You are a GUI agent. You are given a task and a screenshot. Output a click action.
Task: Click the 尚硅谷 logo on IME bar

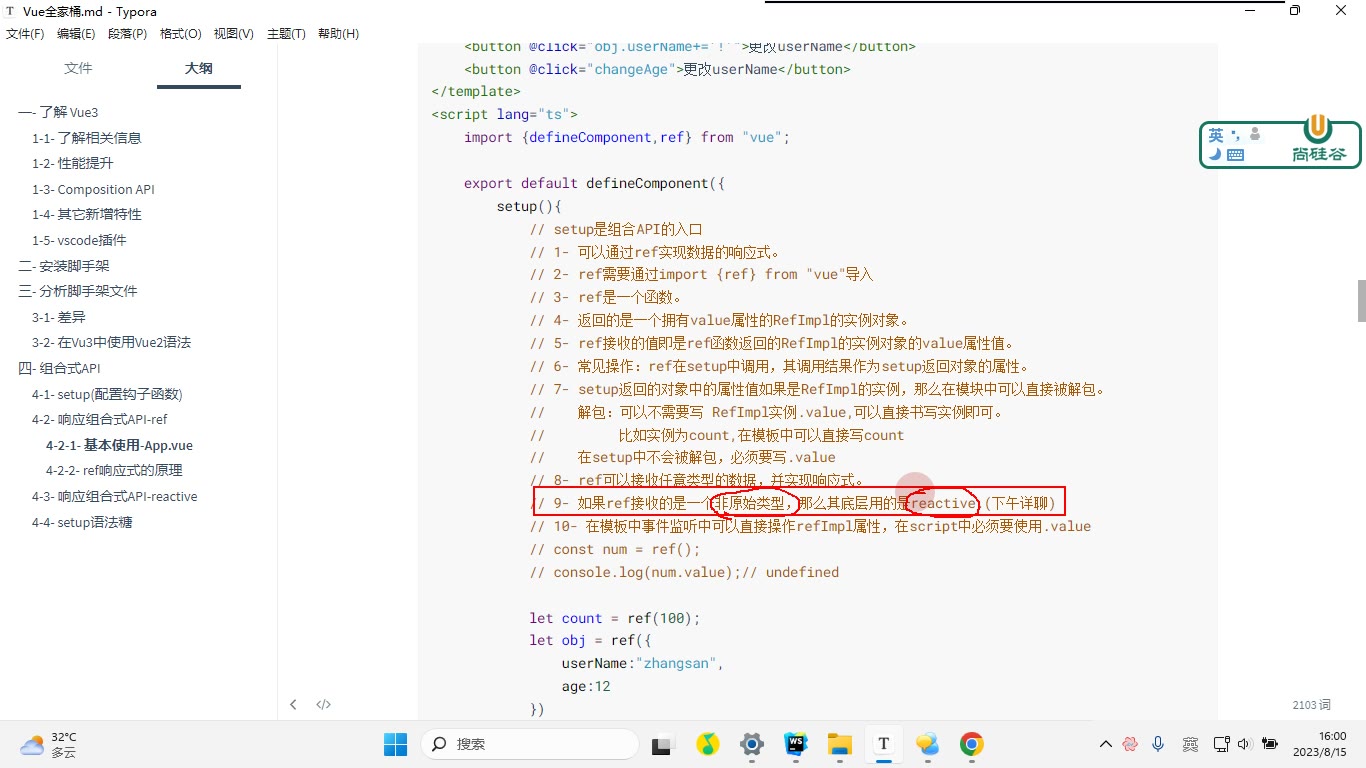tap(1318, 140)
